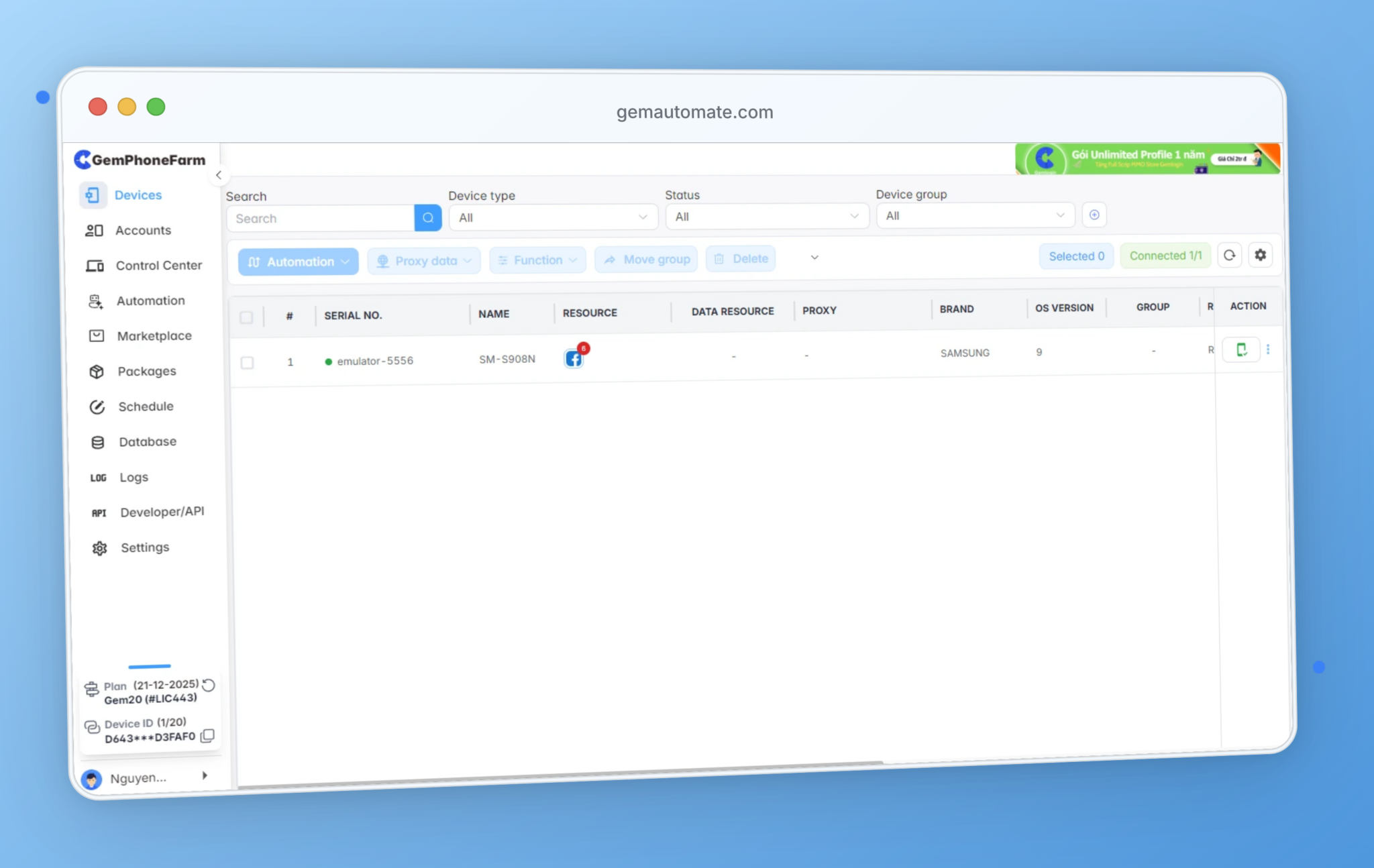
Task: Open the Developer/API page
Action: click(162, 511)
